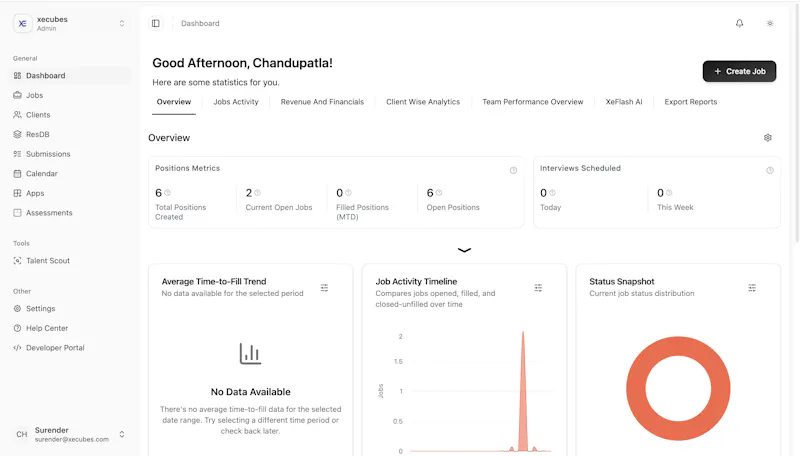Switch to Team Performance Overview tab

[533, 102]
